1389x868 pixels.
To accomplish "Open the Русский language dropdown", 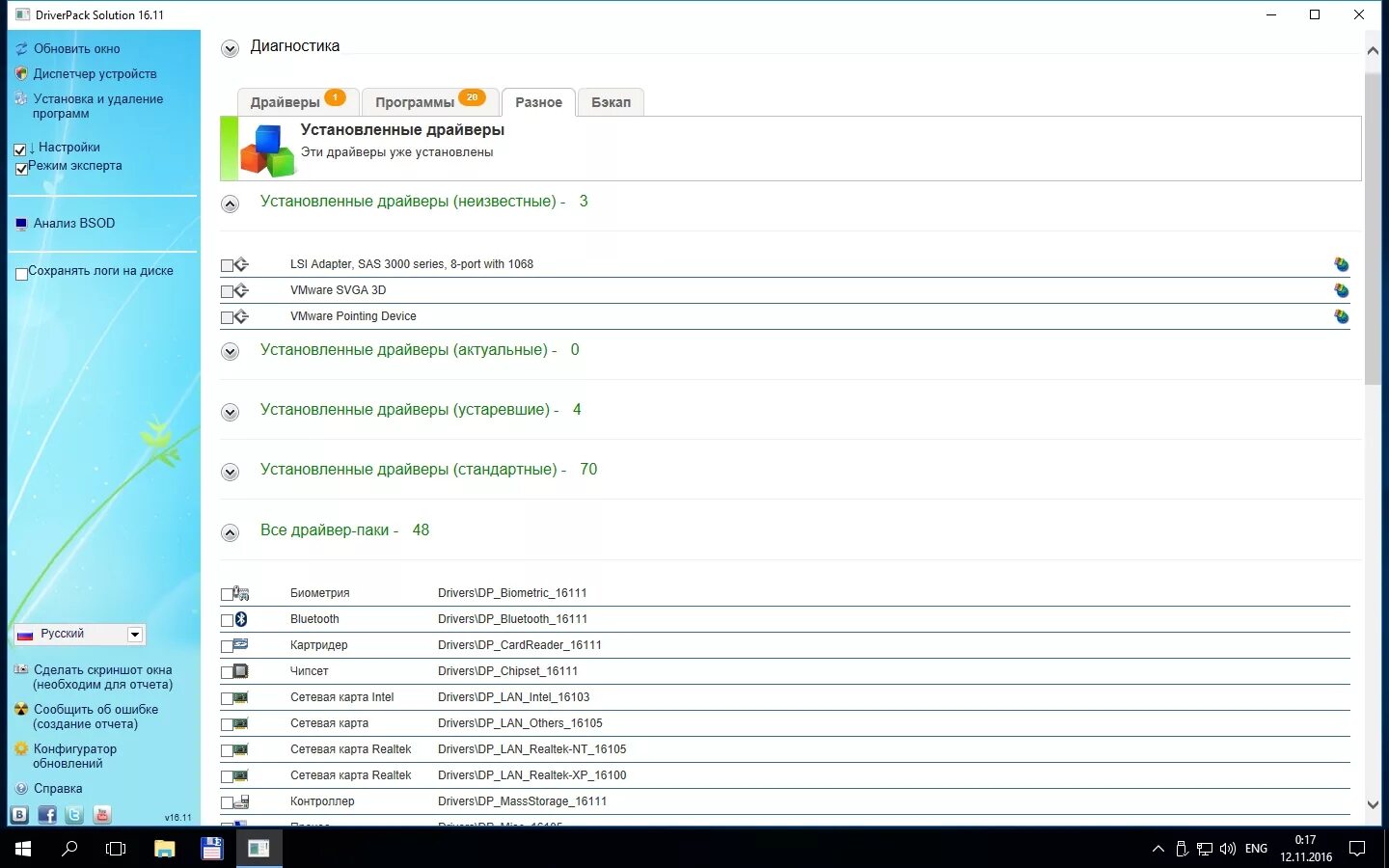I will (x=78, y=634).
